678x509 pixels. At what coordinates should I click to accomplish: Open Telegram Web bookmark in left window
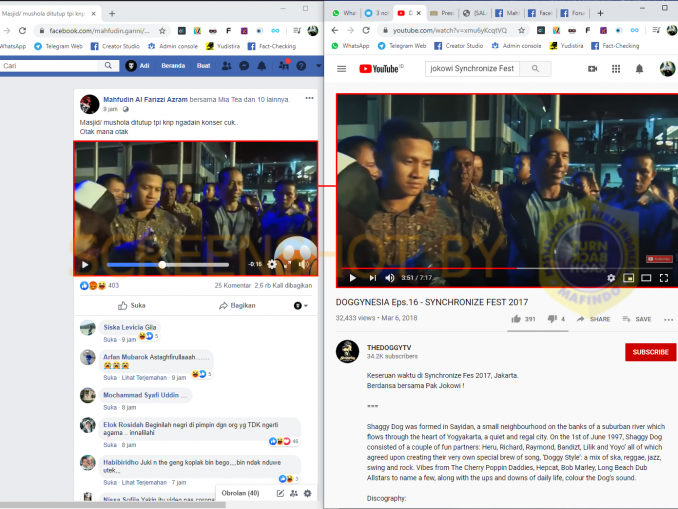coord(59,46)
